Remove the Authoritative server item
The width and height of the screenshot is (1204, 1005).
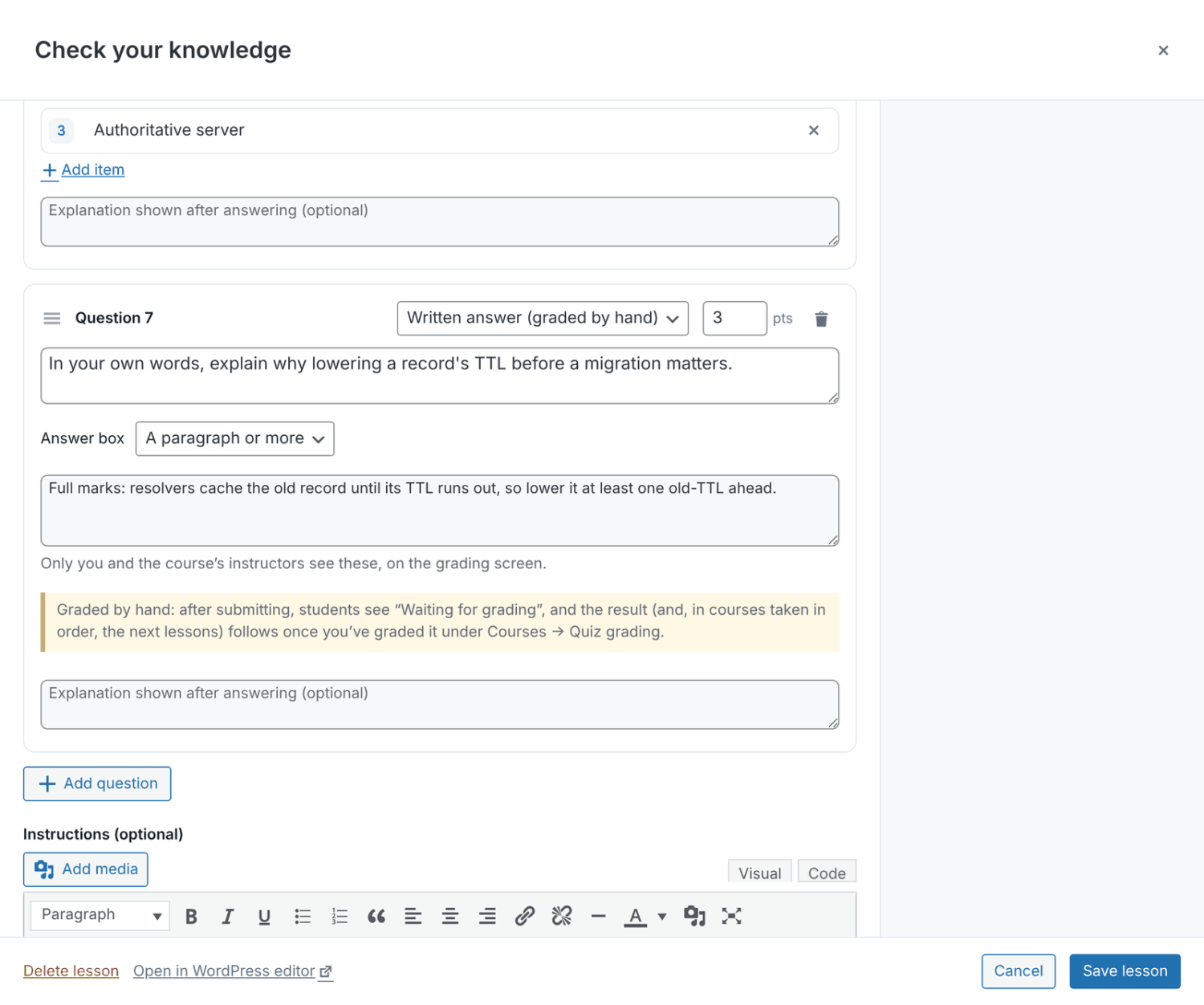coord(814,130)
